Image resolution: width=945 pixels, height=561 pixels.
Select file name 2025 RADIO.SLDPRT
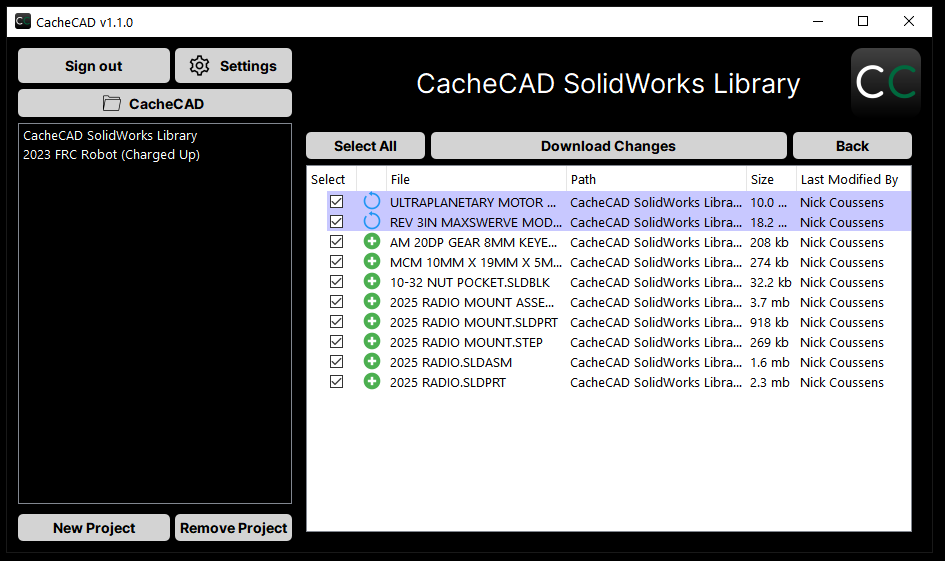(448, 382)
